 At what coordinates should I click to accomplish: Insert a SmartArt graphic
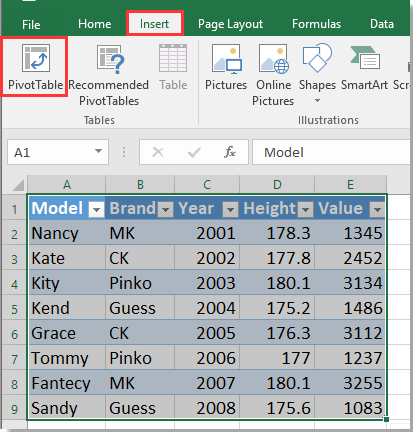tap(364, 67)
